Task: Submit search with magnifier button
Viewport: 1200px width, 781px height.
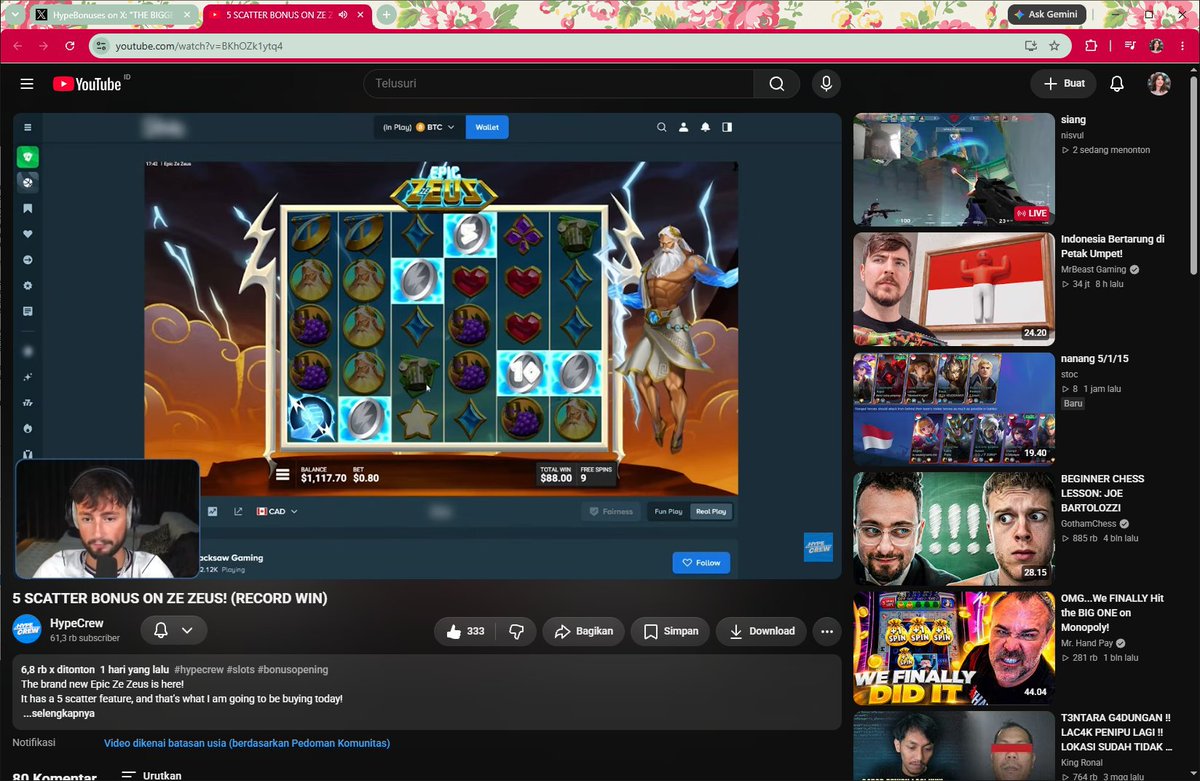Action: coord(777,84)
